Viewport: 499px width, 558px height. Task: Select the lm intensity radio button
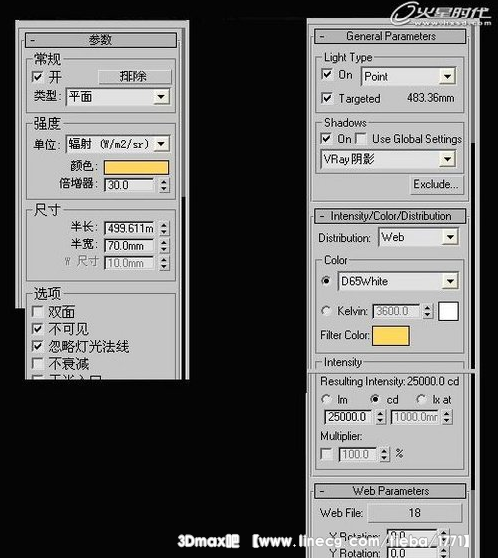[x=326, y=399]
